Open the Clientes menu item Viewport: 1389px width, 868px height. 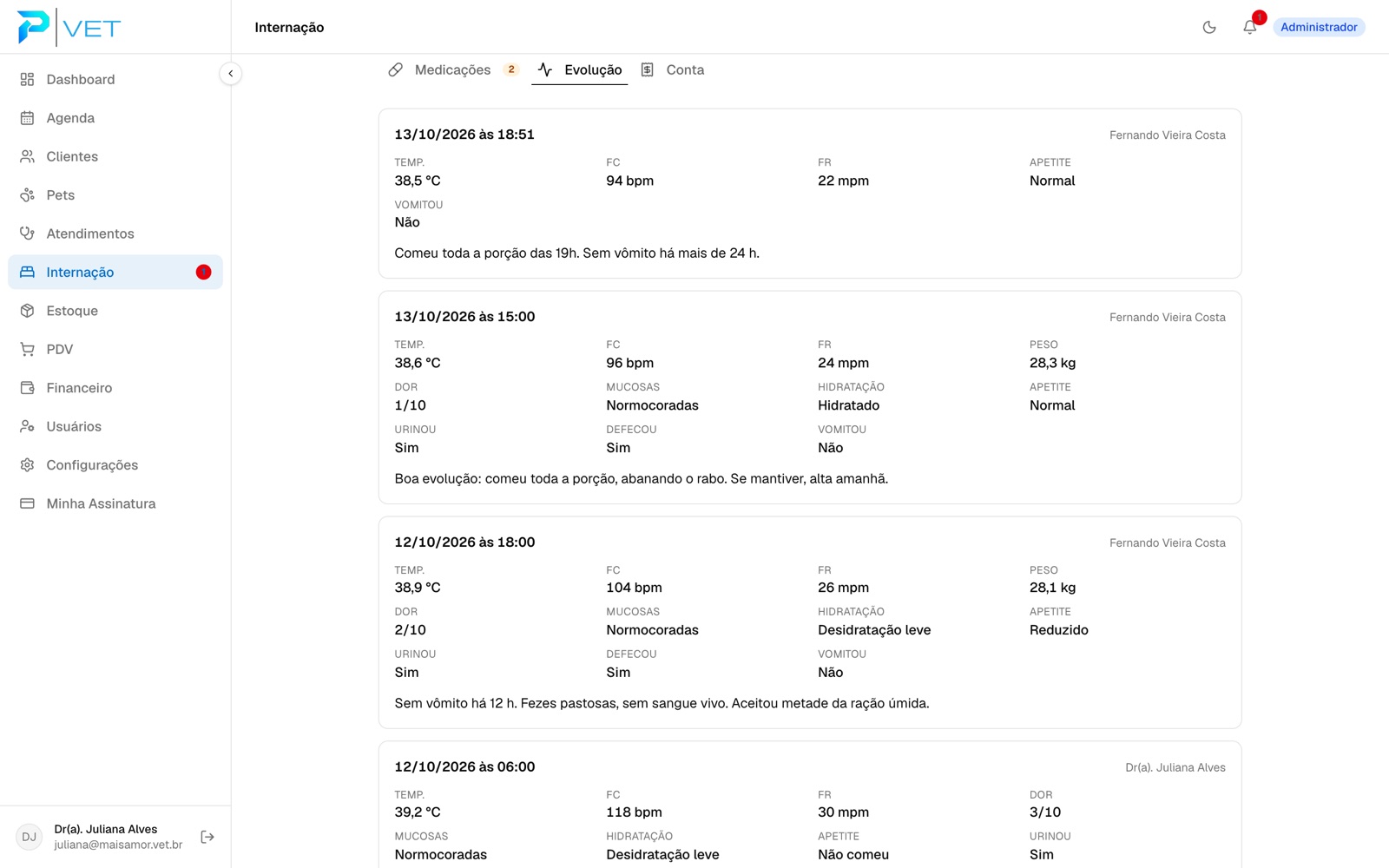[115, 156]
